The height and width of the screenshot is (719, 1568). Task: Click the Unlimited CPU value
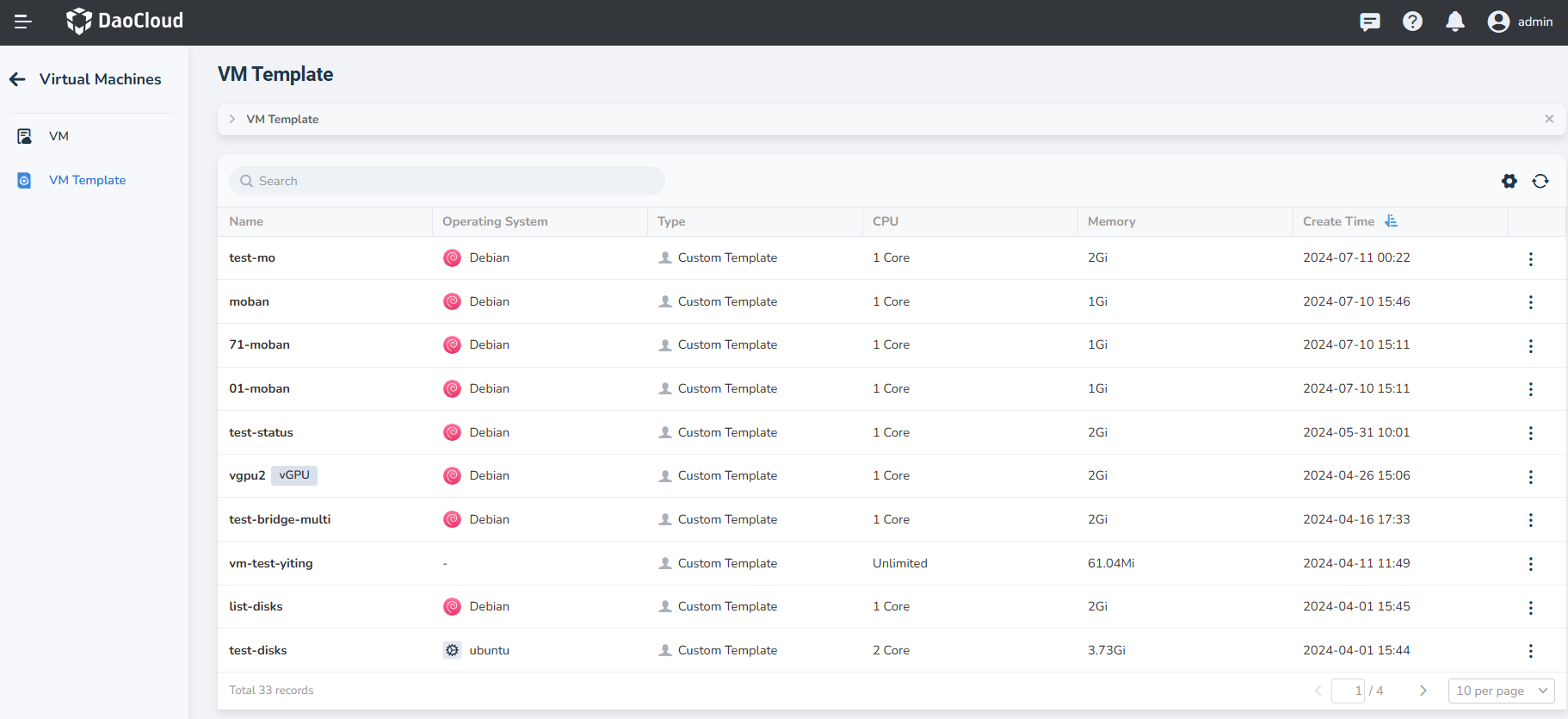pyautogui.click(x=900, y=563)
